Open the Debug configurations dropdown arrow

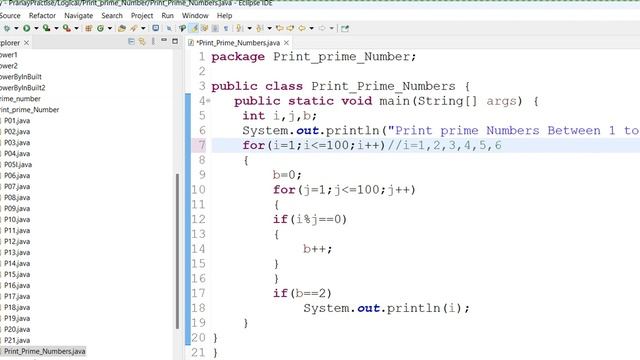click(16, 28)
